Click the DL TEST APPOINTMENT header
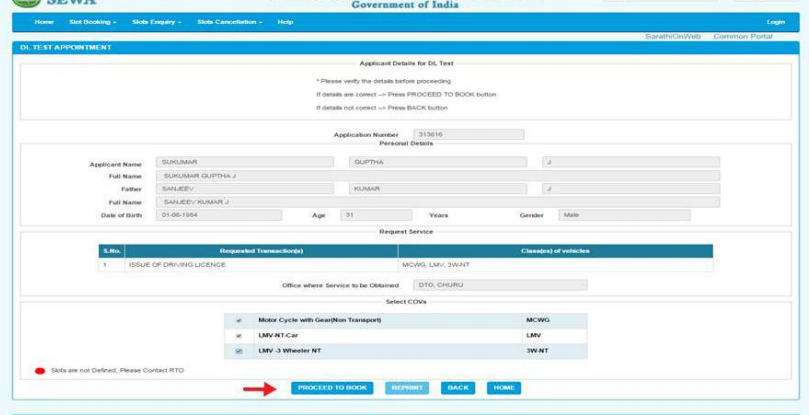The height and width of the screenshot is (415, 809). coord(66,47)
